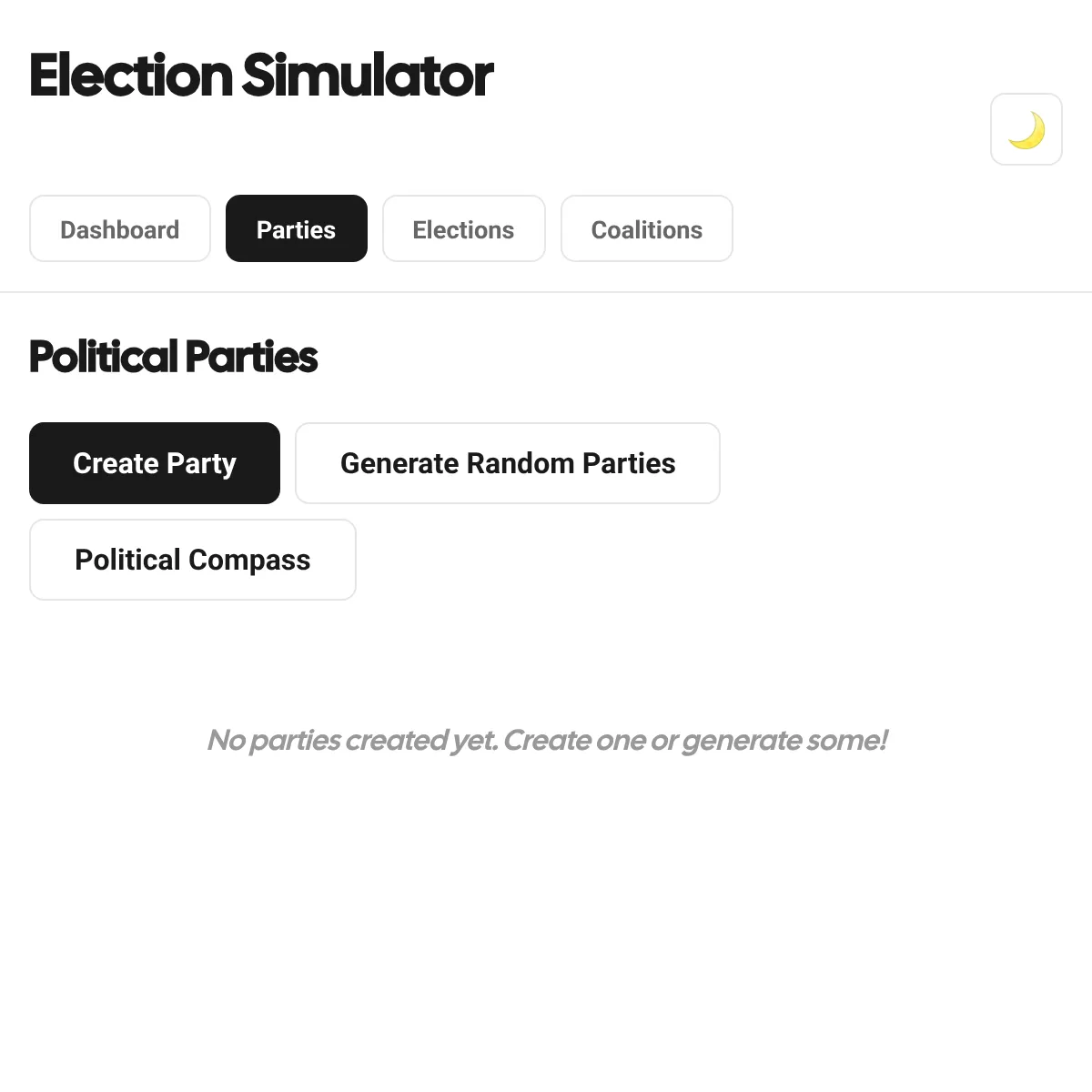
Task: Show the Political Compass chart
Action: [x=192, y=560]
